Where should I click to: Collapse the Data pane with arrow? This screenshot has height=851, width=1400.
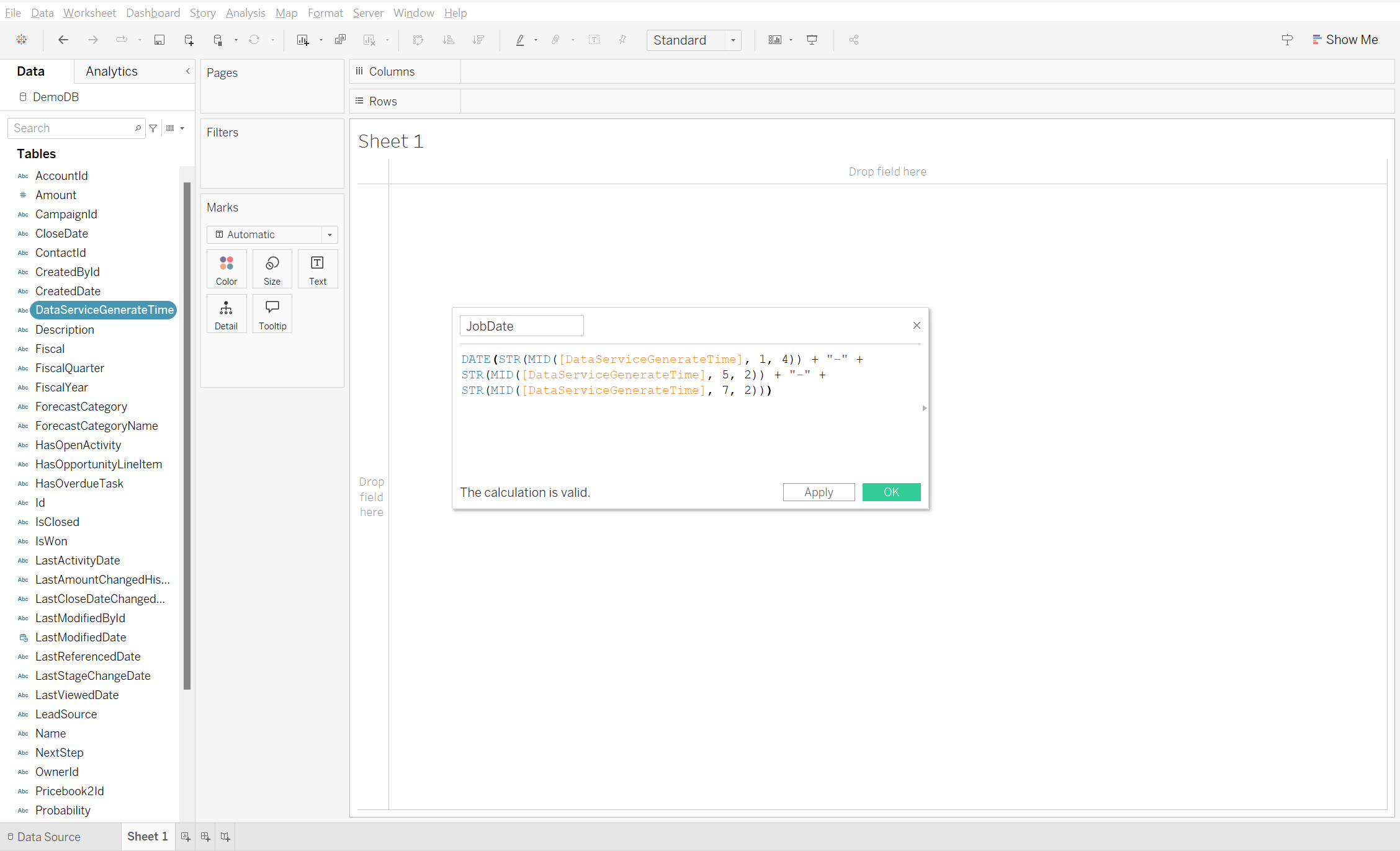pos(187,71)
